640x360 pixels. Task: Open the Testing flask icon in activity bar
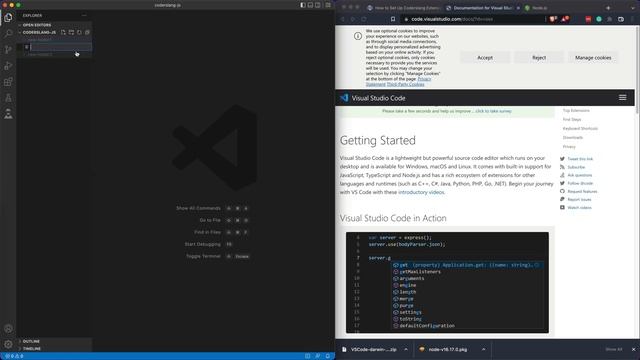[8, 98]
